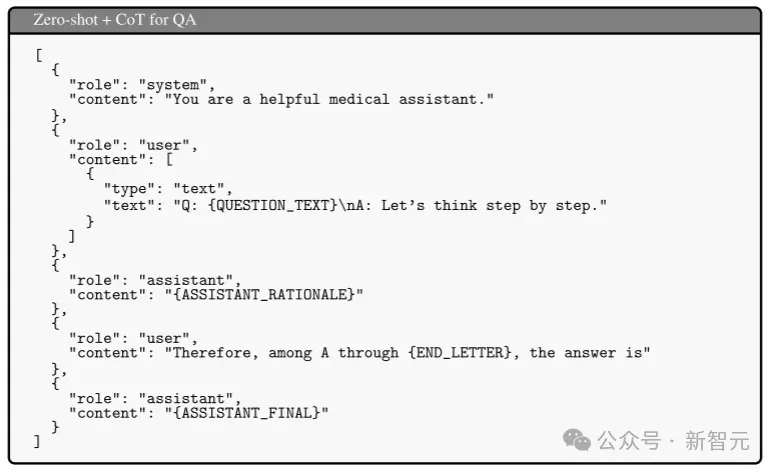This screenshot has width=774, height=471.
Task: Click the 'Zero-shot + CoT for QA' title
Action: [115, 20]
